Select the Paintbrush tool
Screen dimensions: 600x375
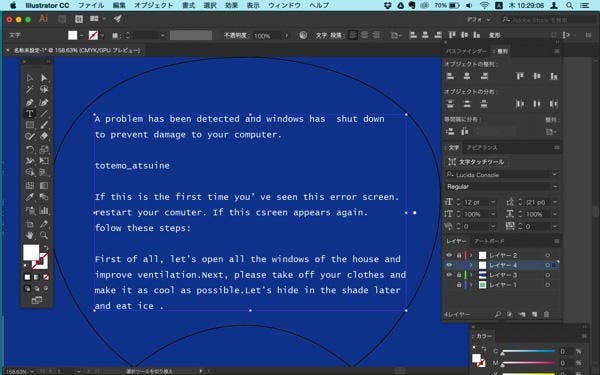tap(44, 125)
